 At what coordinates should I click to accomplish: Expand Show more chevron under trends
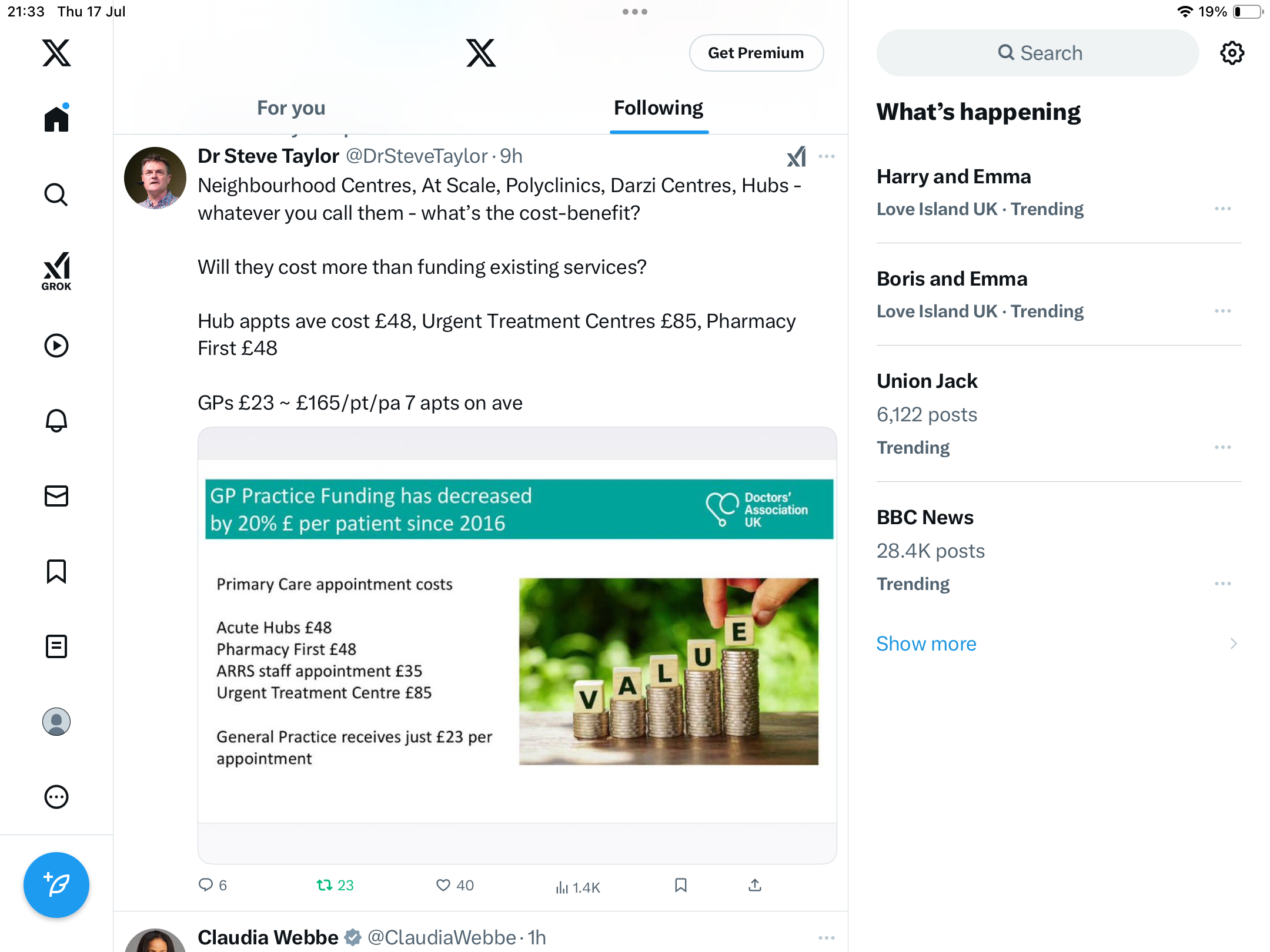click(1234, 644)
